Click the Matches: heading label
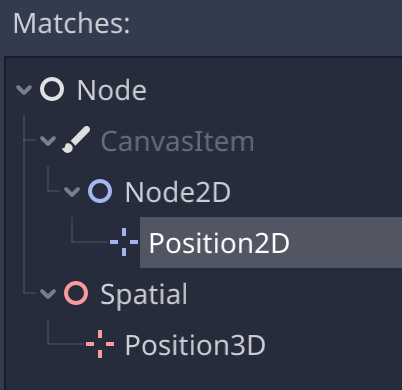 71,23
